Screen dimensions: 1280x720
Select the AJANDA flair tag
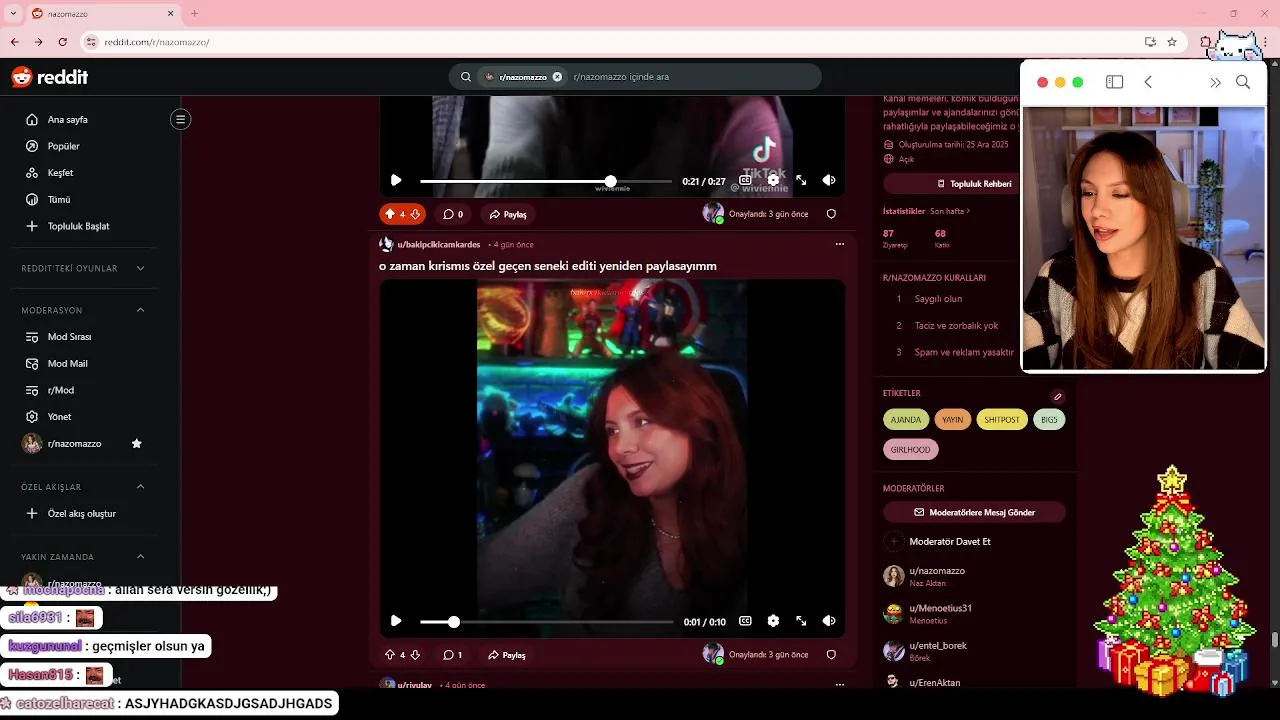[x=906, y=420]
